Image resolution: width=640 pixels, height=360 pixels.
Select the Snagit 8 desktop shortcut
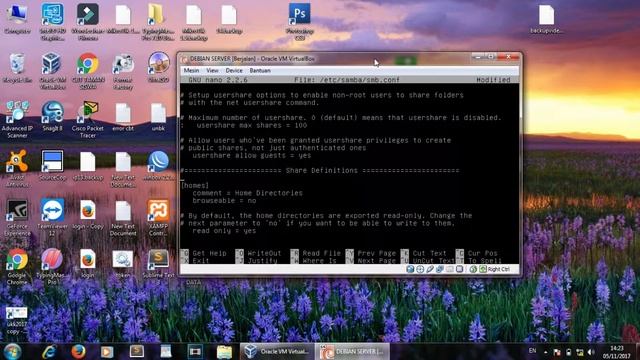pos(52,116)
